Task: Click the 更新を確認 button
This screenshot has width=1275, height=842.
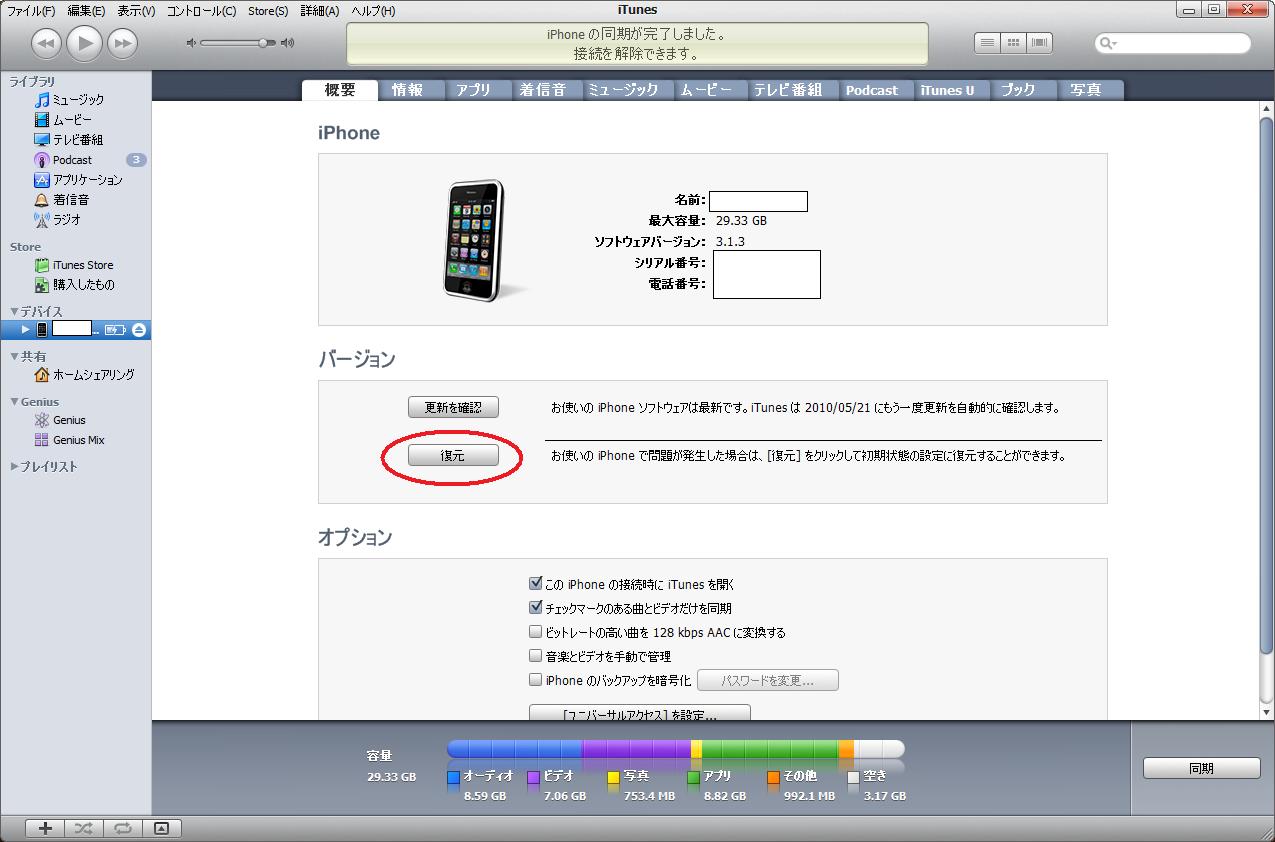Action: [453, 407]
